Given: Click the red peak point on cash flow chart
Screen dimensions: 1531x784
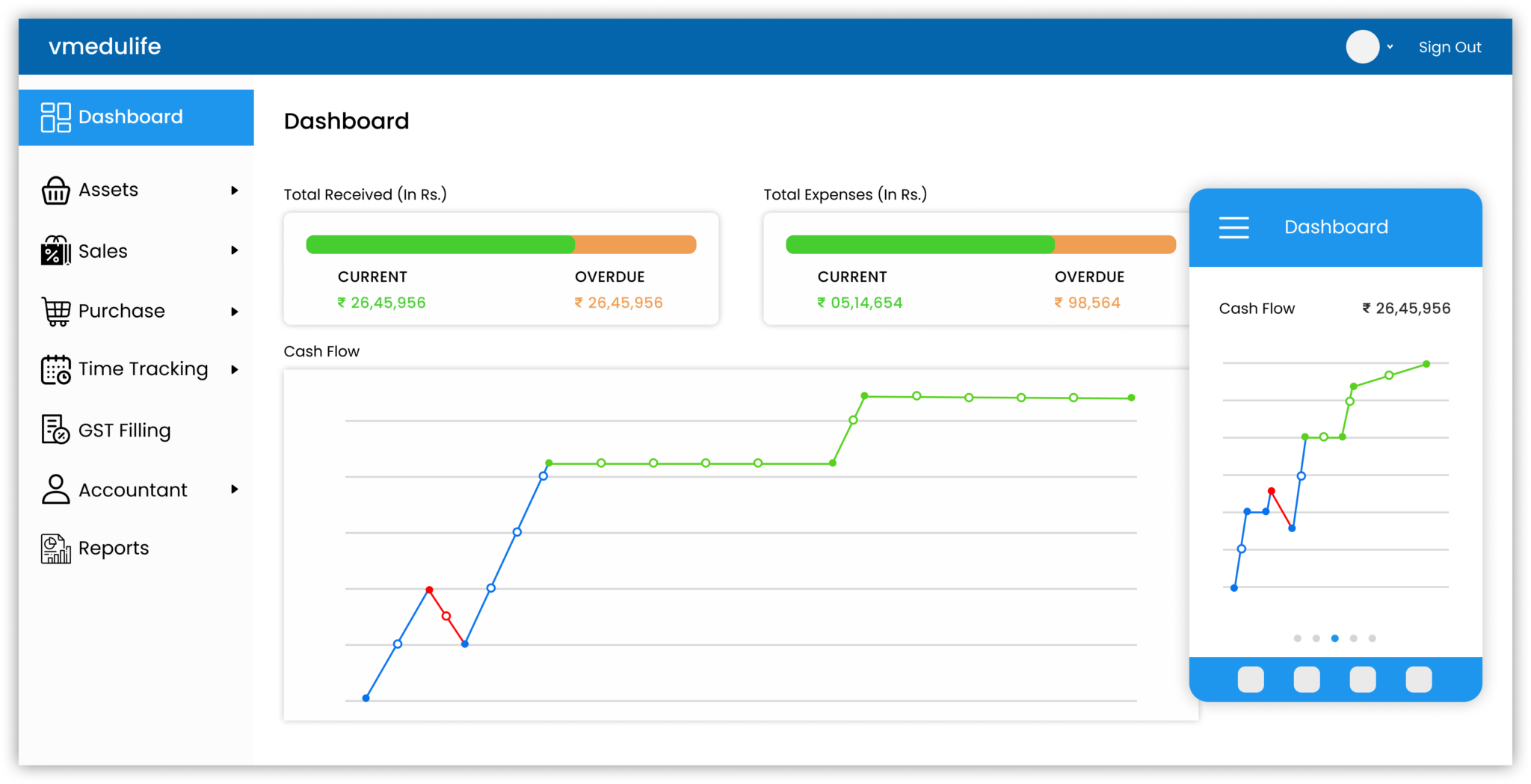Looking at the screenshot, I should click(x=429, y=590).
